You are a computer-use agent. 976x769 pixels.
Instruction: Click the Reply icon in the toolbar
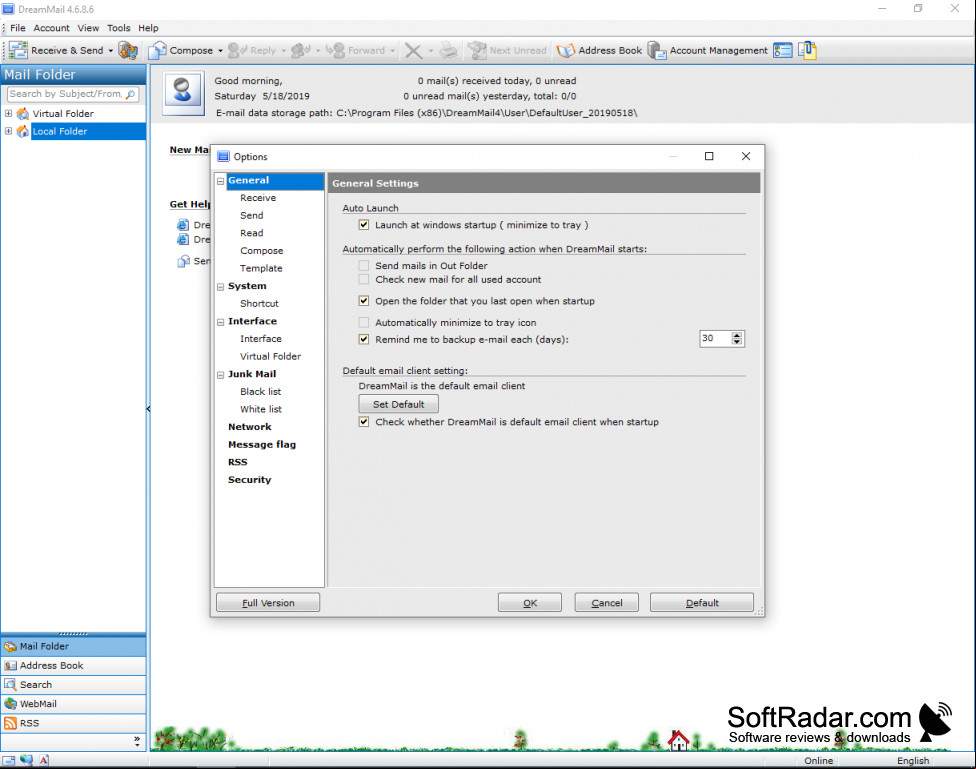(x=238, y=50)
